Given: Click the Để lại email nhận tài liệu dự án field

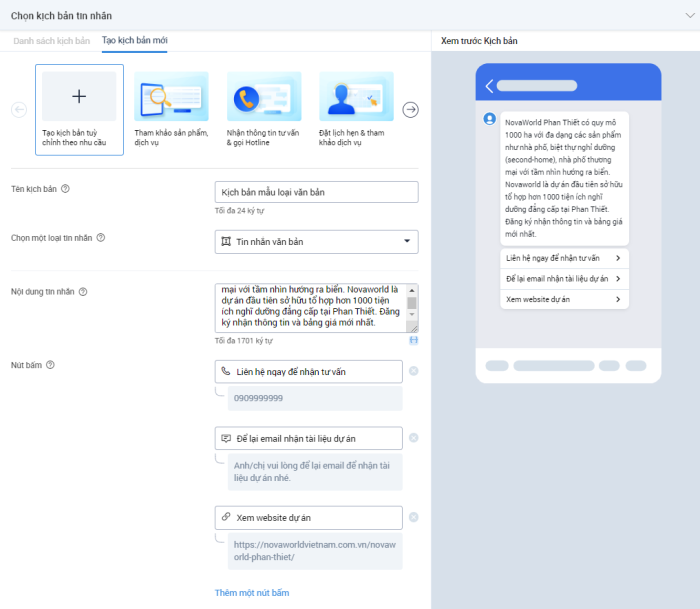Looking at the screenshot, I should (x=308, y=438).
